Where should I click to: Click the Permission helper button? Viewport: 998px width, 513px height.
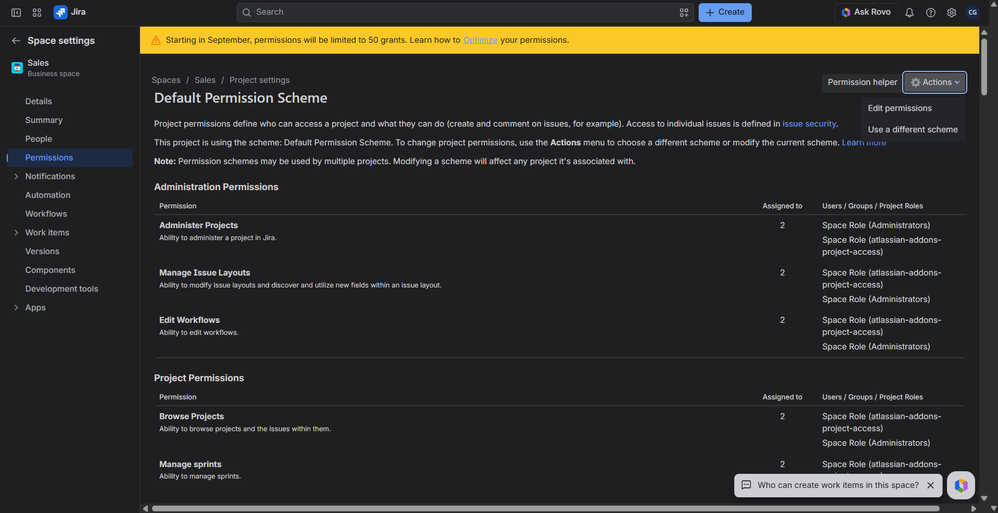862,82
